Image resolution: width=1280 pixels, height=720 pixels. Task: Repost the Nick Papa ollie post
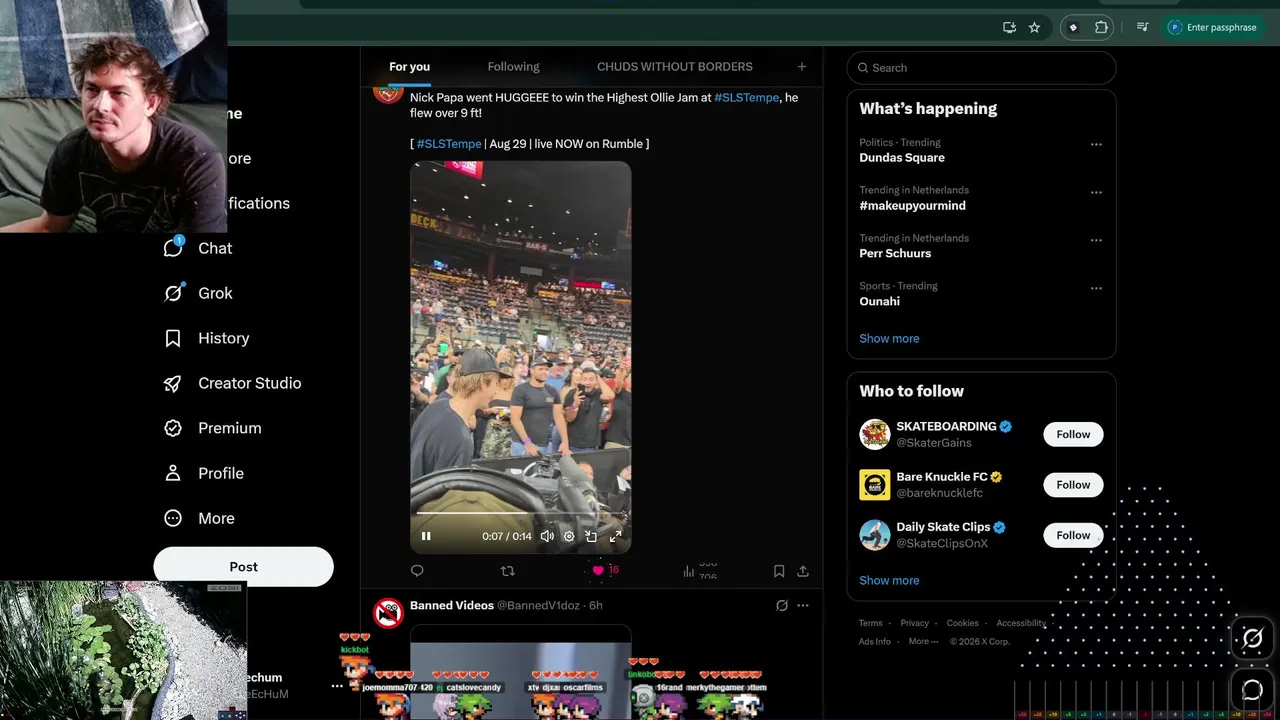click(x=507, y=571)
